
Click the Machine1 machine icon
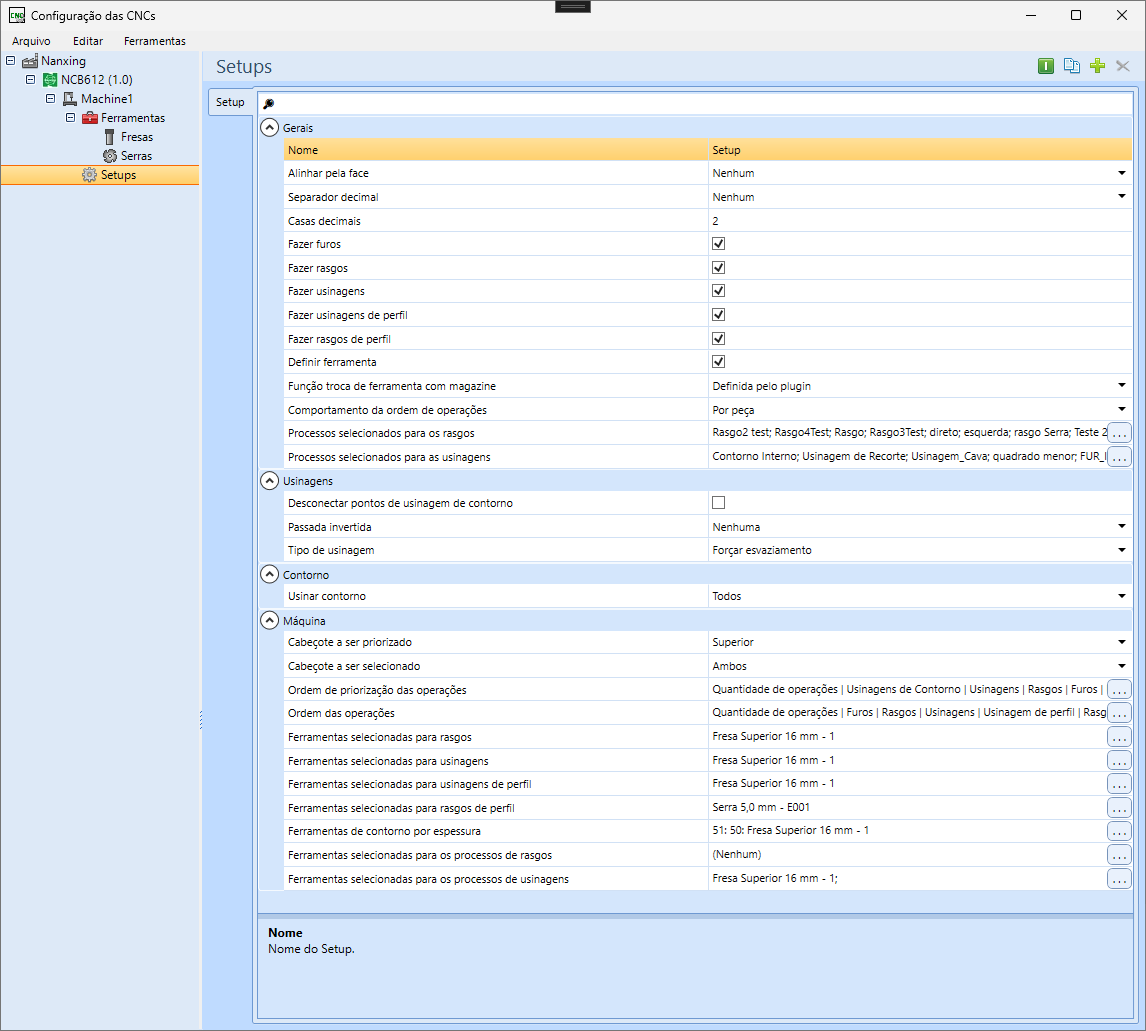point(70,99)
